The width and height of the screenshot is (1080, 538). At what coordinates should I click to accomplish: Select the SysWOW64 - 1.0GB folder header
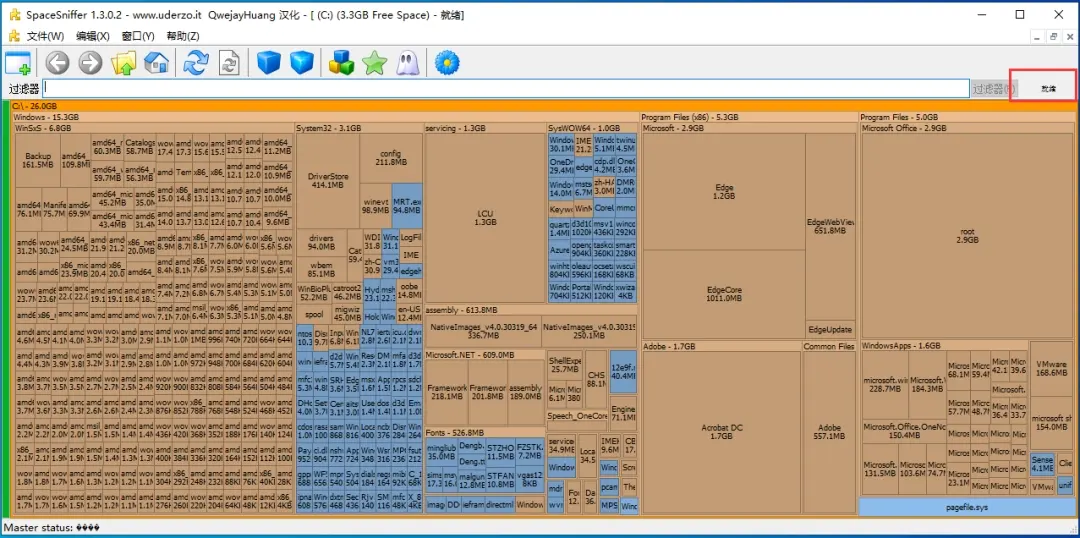(x=592, y=128)
